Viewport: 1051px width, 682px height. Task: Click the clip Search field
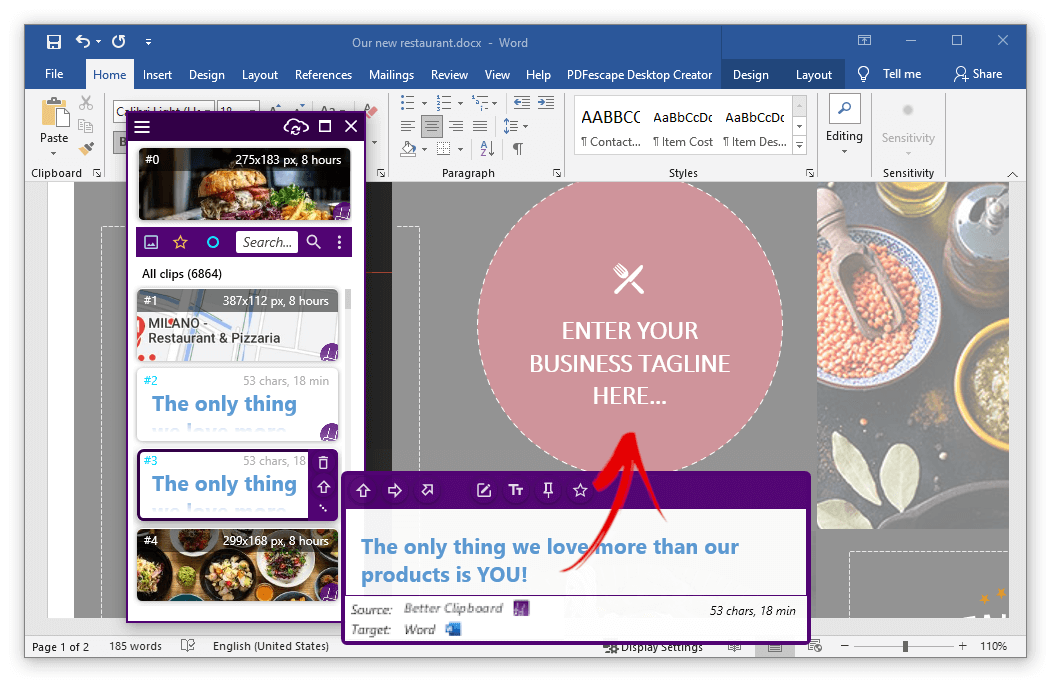point(267,242)
